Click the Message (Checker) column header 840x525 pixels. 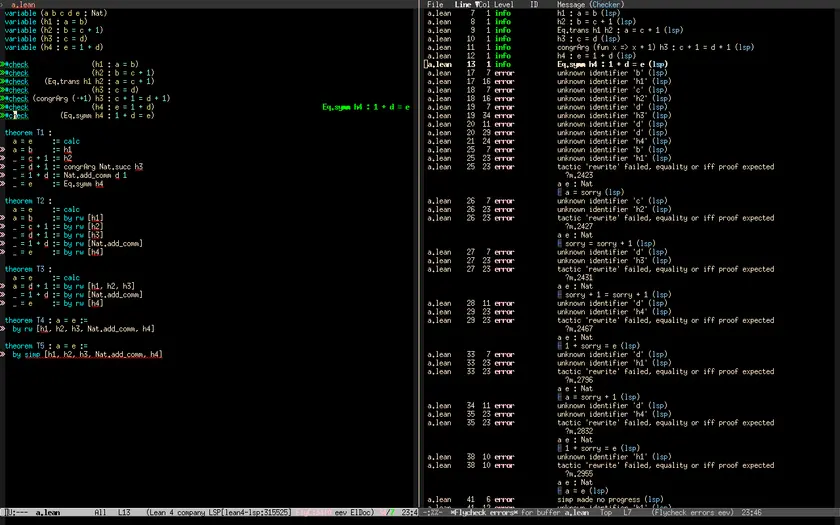pyautogui.click(x=590, y=4)
